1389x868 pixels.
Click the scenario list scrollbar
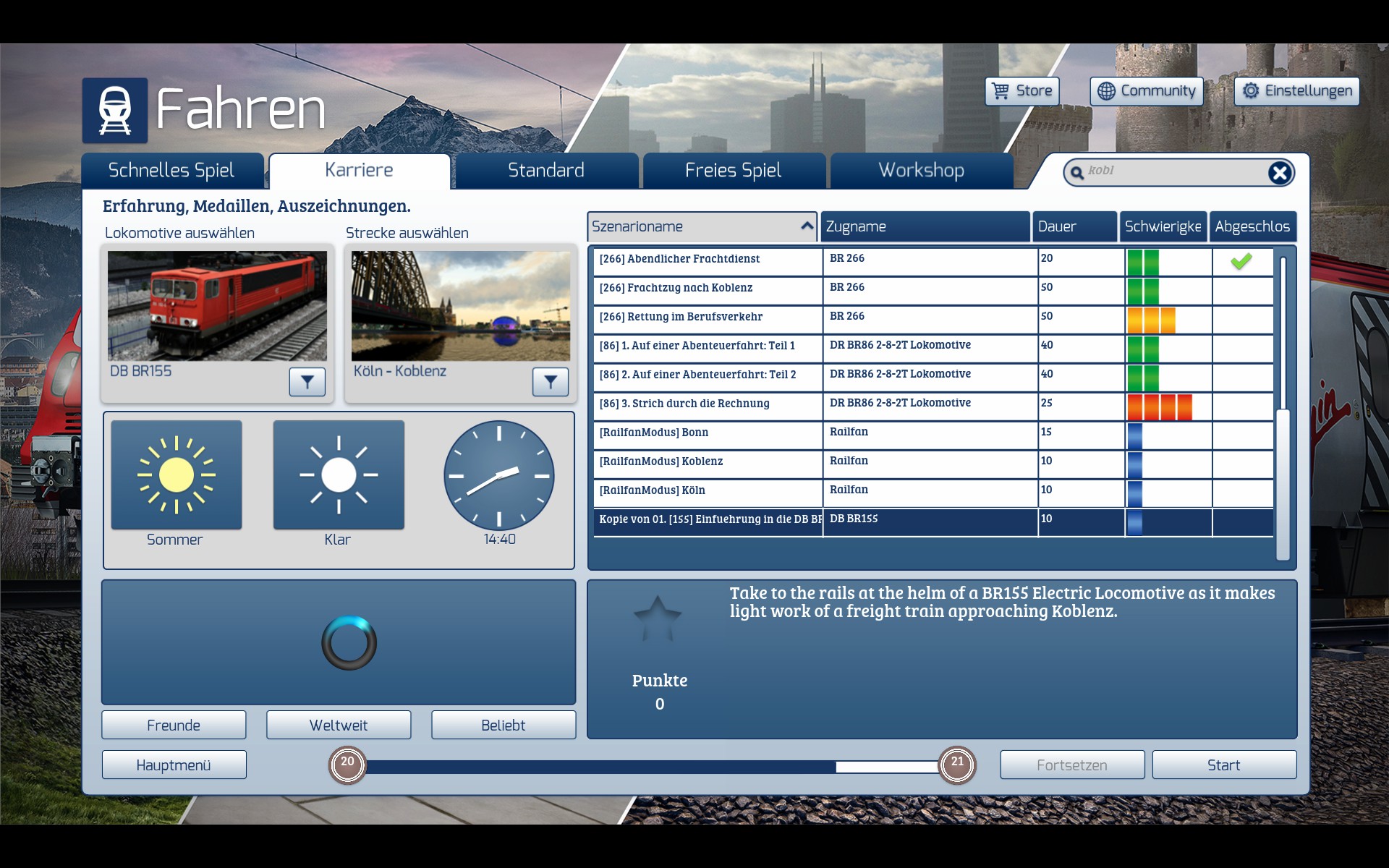coord(1283,483)
